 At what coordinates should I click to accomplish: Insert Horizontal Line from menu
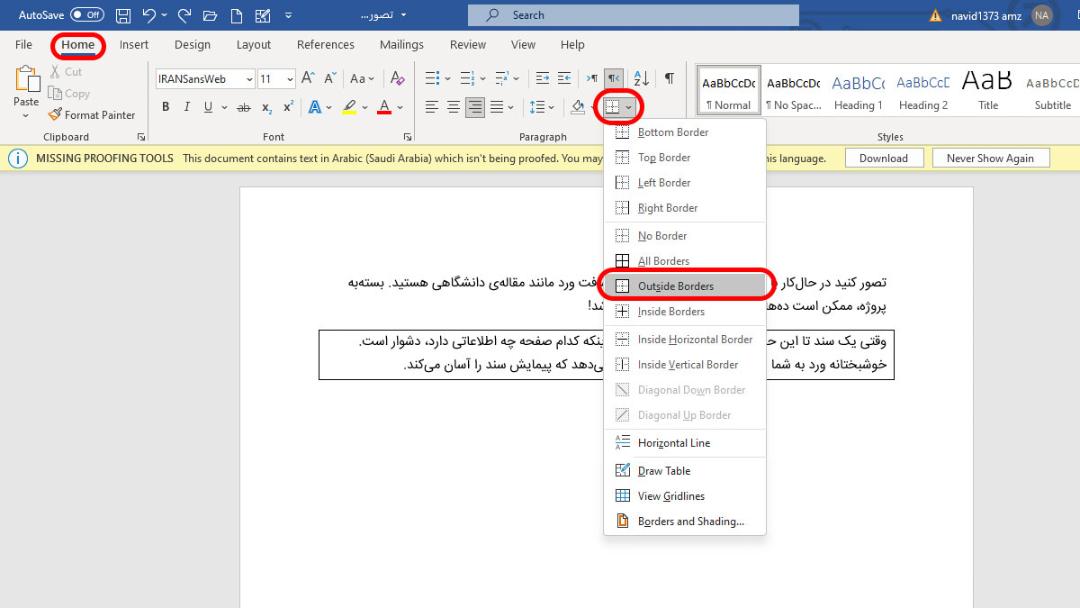pos(685,443)
